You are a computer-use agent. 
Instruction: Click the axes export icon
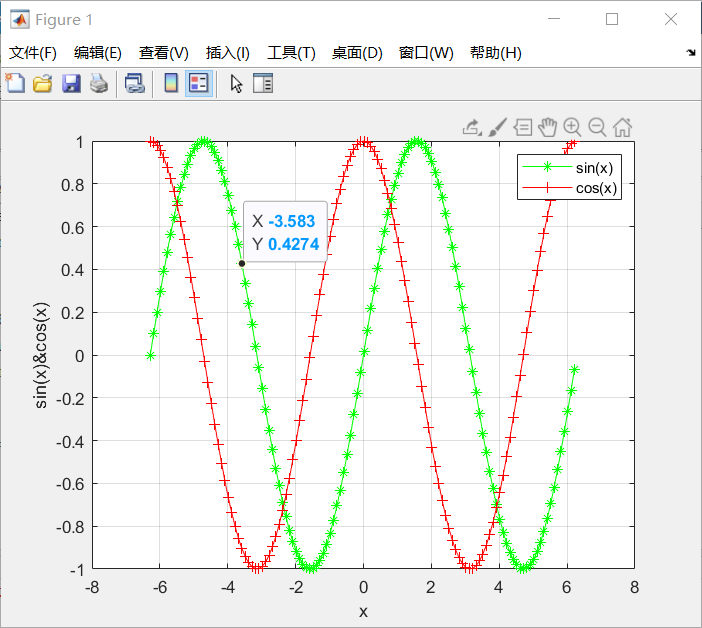click(472, 128)
